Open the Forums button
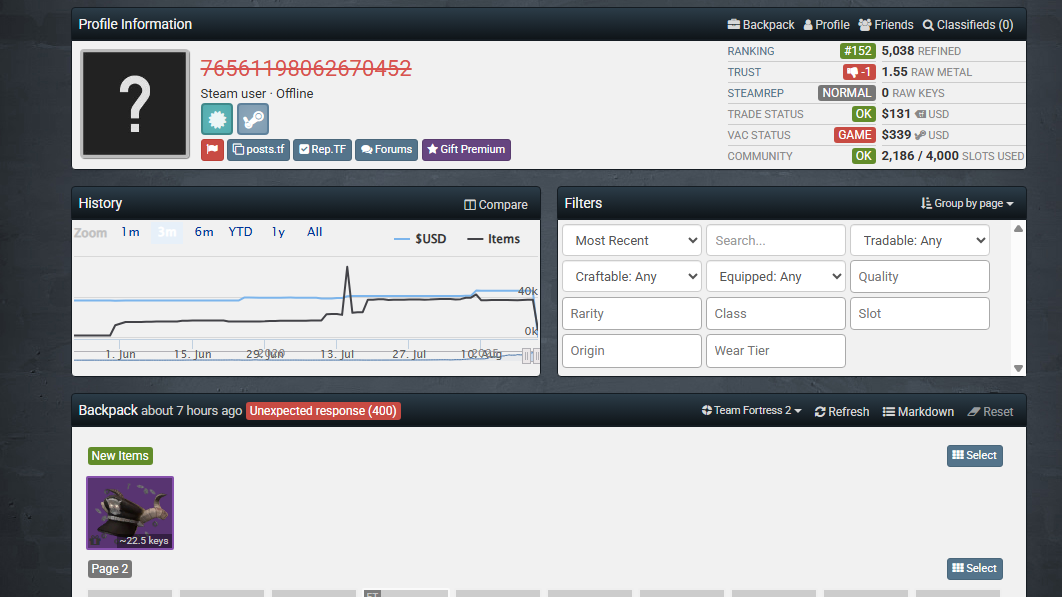Image resolution: width=1062 pixels, height=597 pixels. [386, 149]
